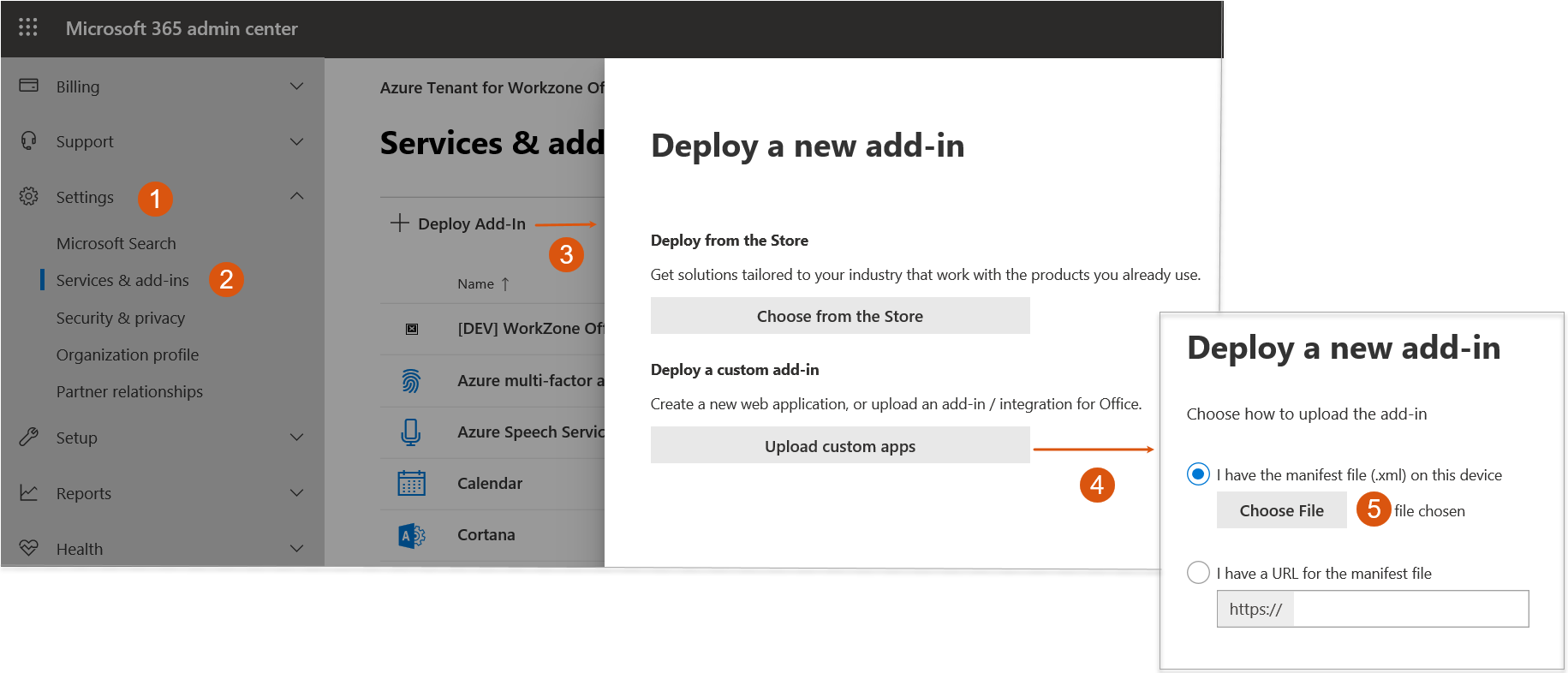Open the Setup menu item
Screen dimensions: 1568x673
(x=76, y=438)
